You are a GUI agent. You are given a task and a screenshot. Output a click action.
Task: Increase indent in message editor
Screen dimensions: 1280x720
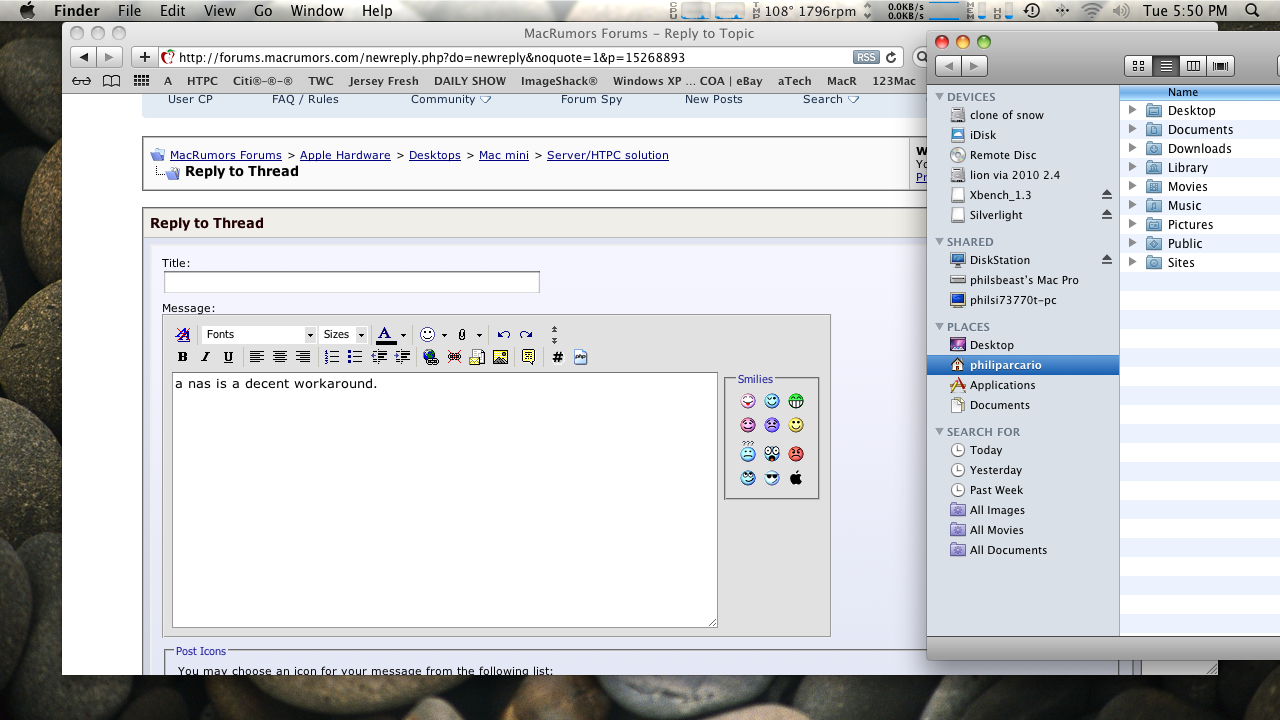point(402,357)
